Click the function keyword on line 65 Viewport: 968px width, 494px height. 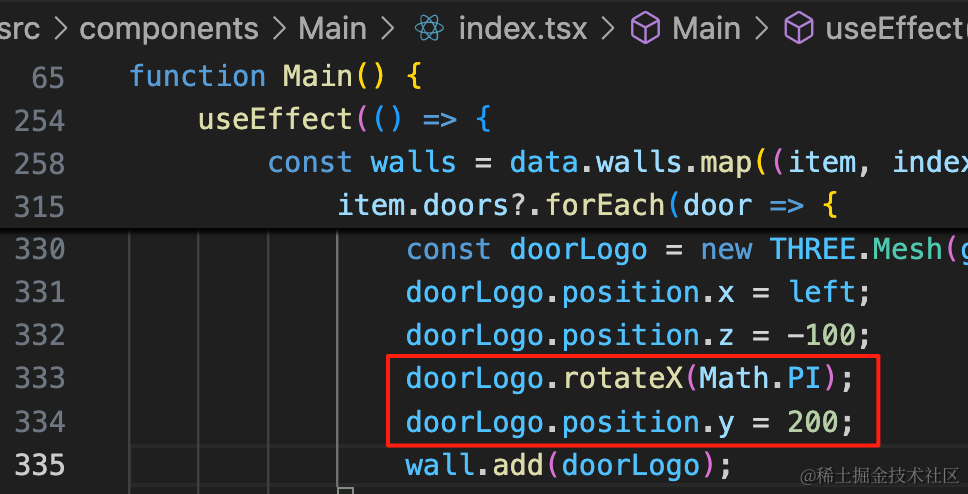197,78
